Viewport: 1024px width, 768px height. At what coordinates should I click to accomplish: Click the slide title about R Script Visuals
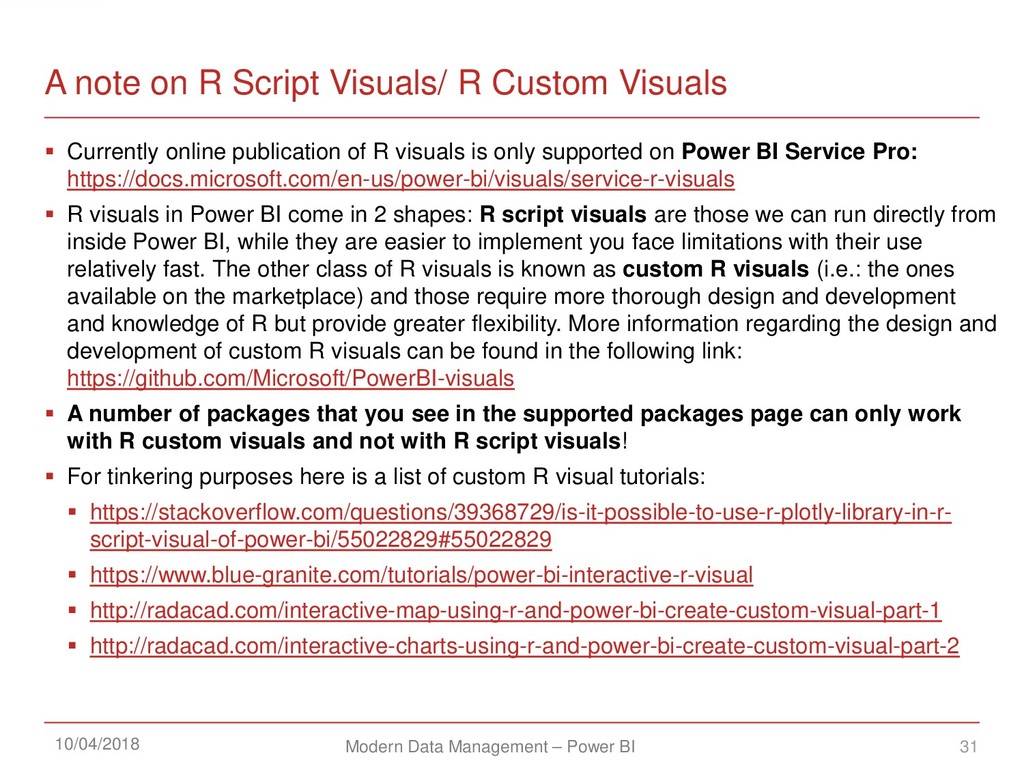(385, 83)
